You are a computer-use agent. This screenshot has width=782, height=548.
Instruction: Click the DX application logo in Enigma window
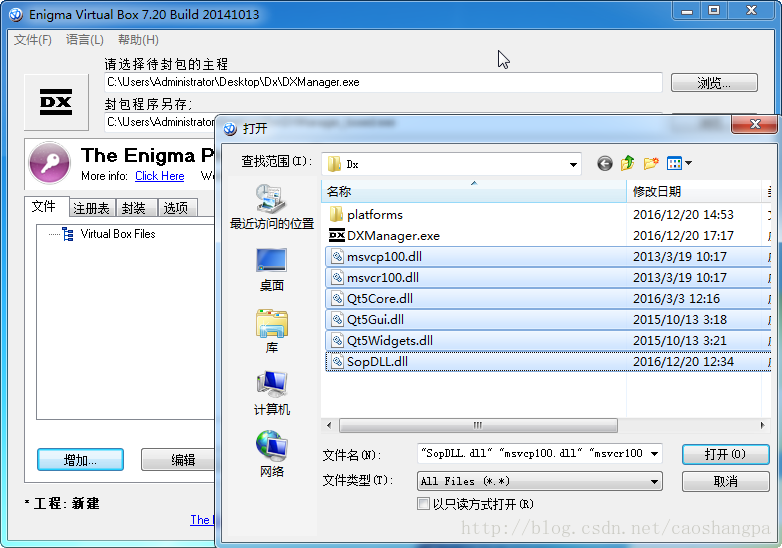point(56,102)
